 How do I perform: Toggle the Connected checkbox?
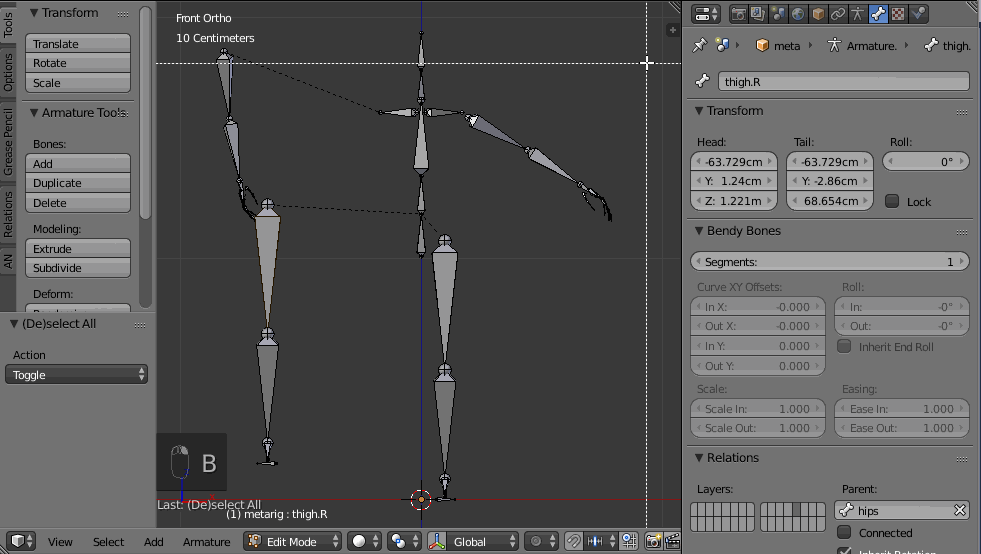coord(844,532)
